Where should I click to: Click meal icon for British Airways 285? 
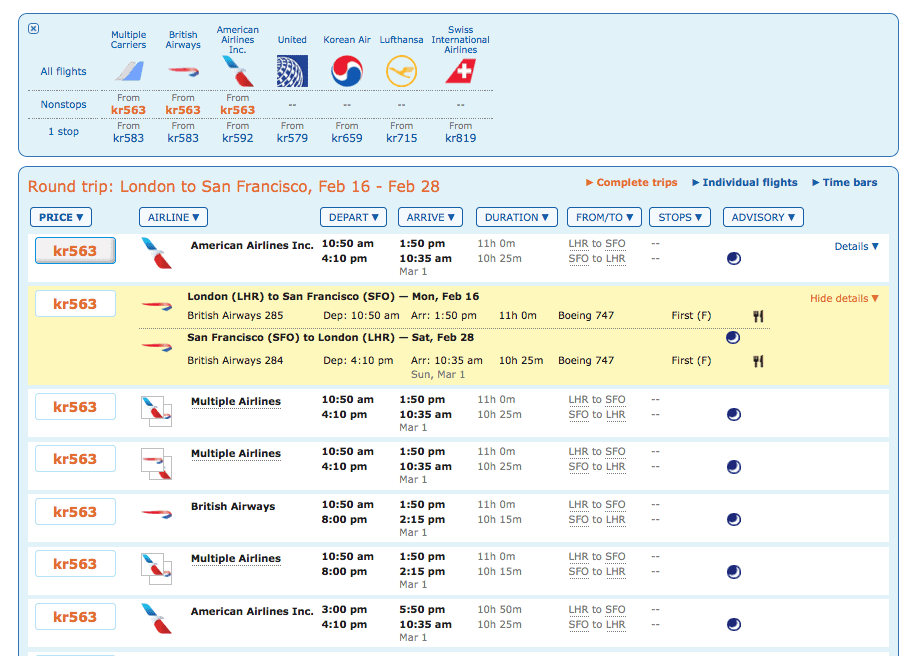758,316
